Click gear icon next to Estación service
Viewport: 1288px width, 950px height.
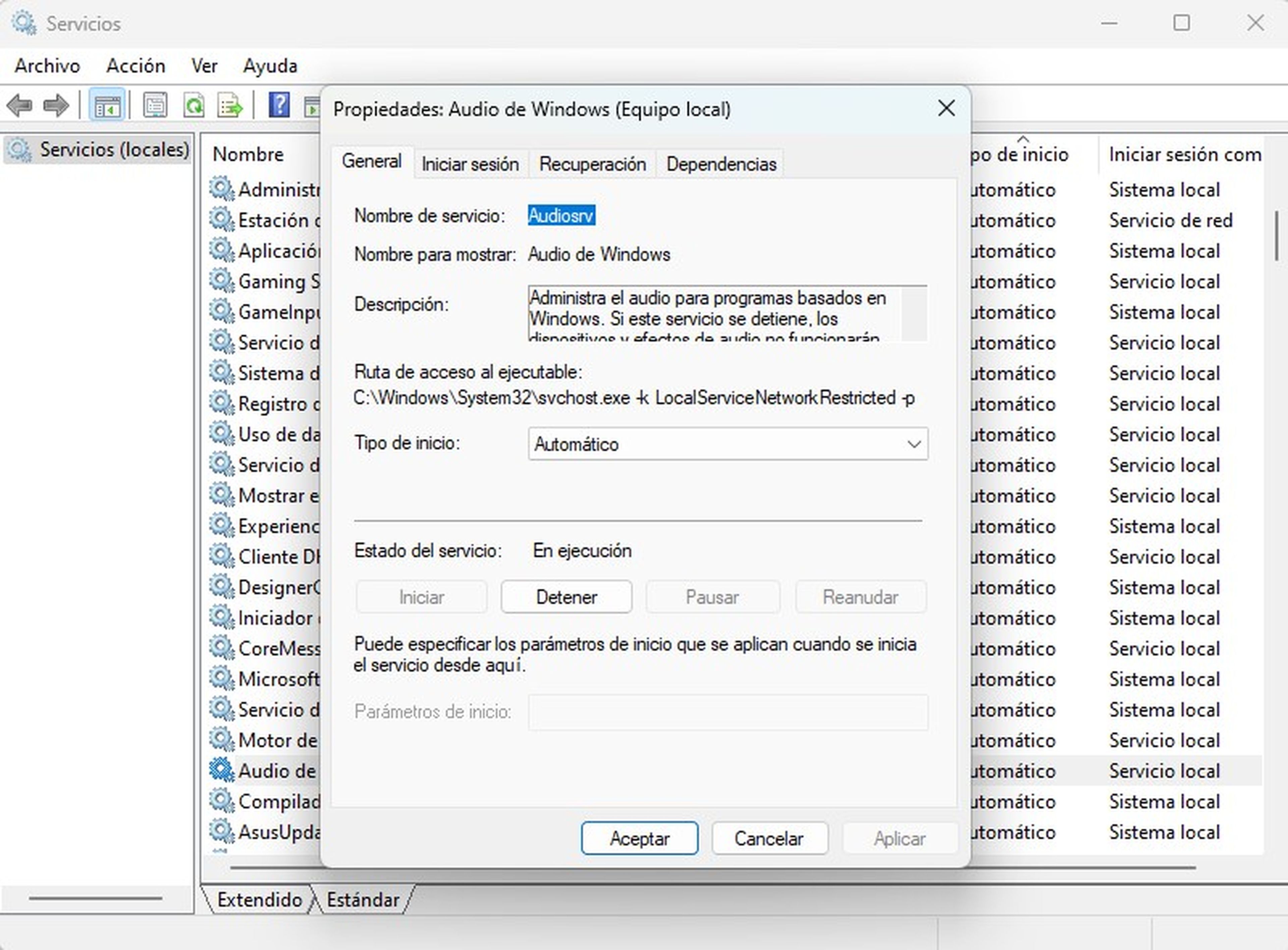(221, 220)
